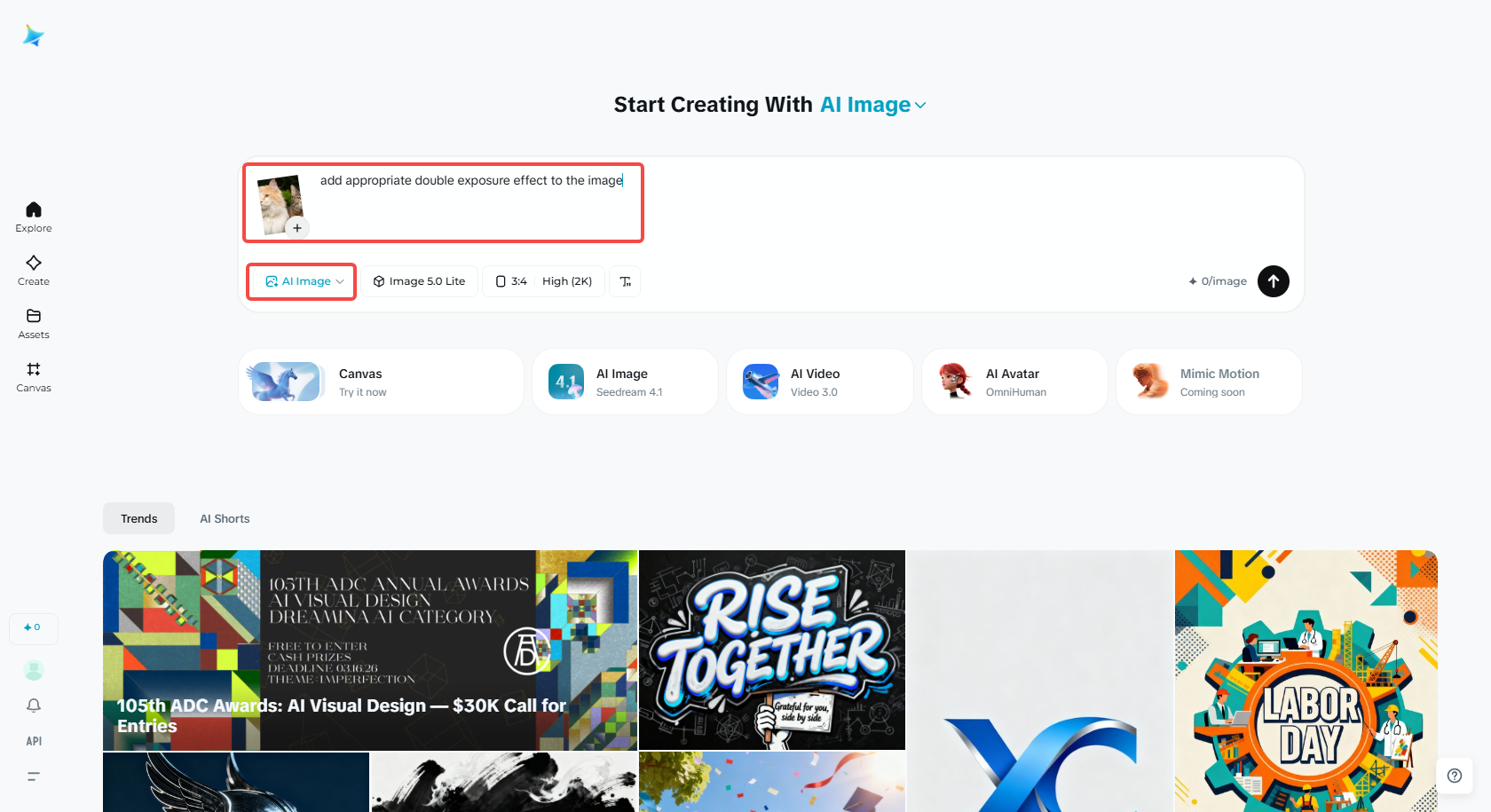Open the help question mark bubble
This screenshot has height=812, width=1491.
[x=1454, y=776]
